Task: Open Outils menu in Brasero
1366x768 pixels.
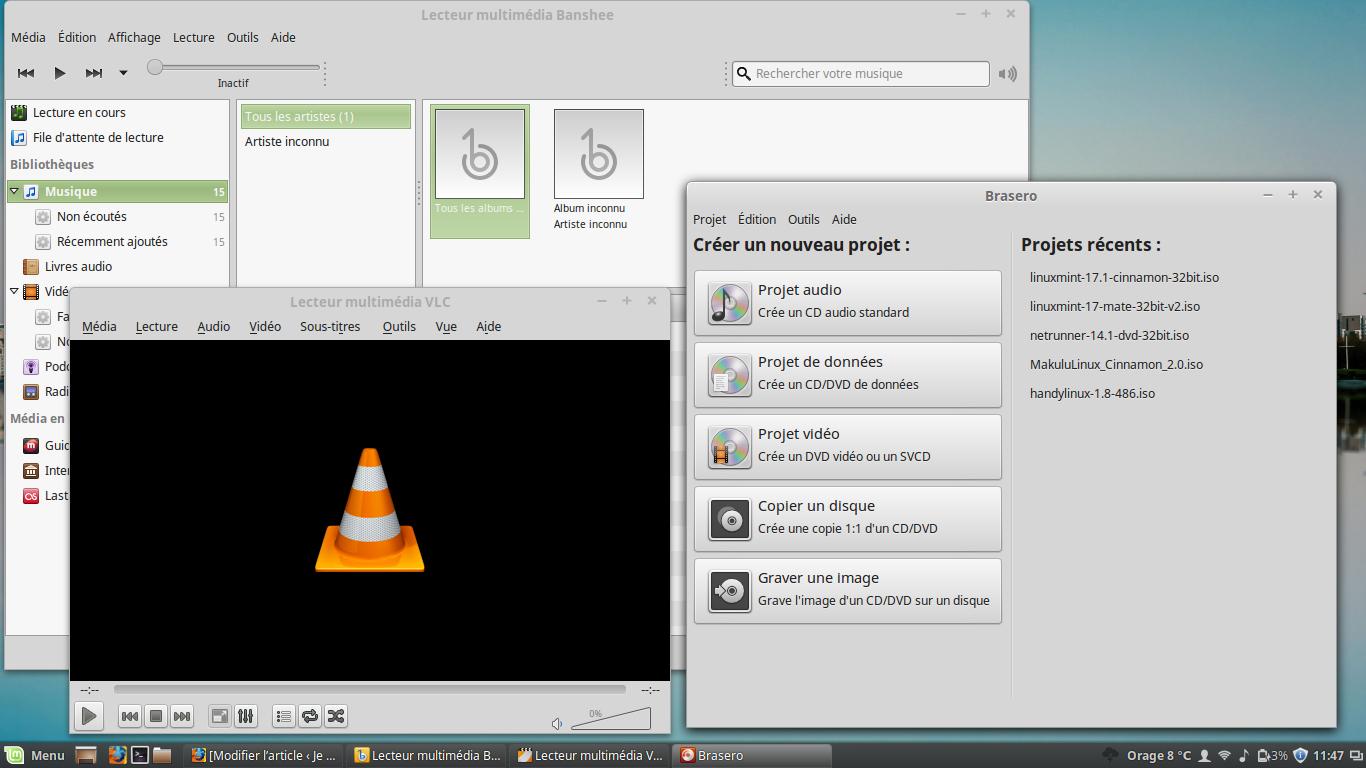Action: pos(804,219)
